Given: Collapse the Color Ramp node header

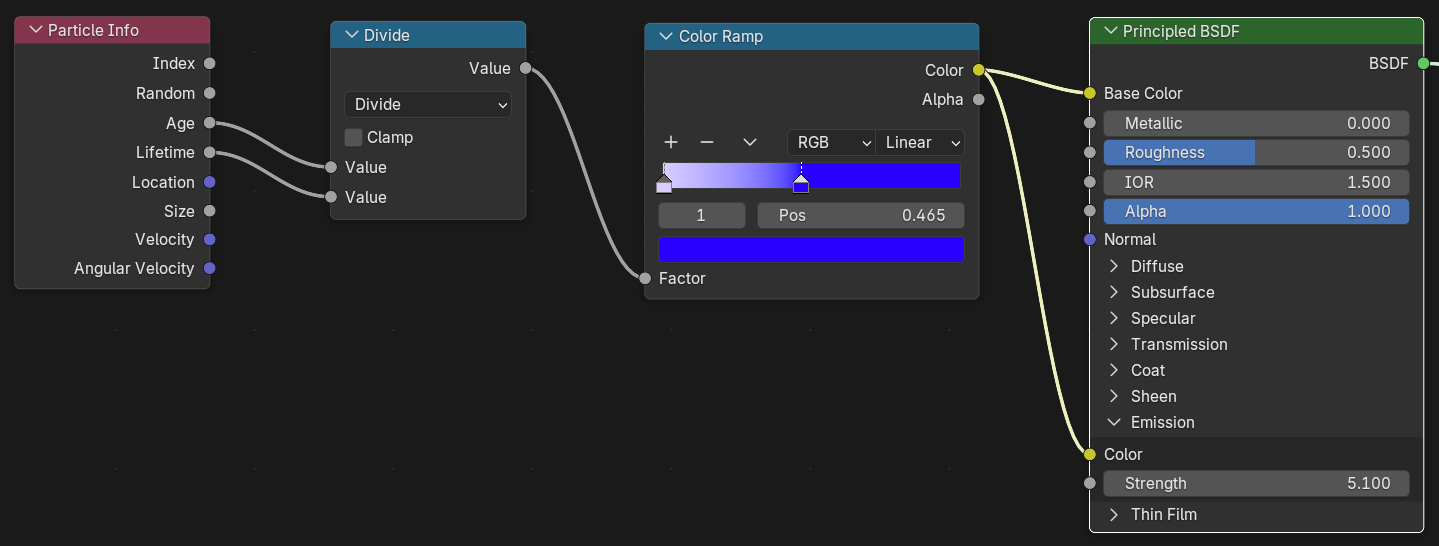Looking at the screenshot, I should [x=666, y=36].
